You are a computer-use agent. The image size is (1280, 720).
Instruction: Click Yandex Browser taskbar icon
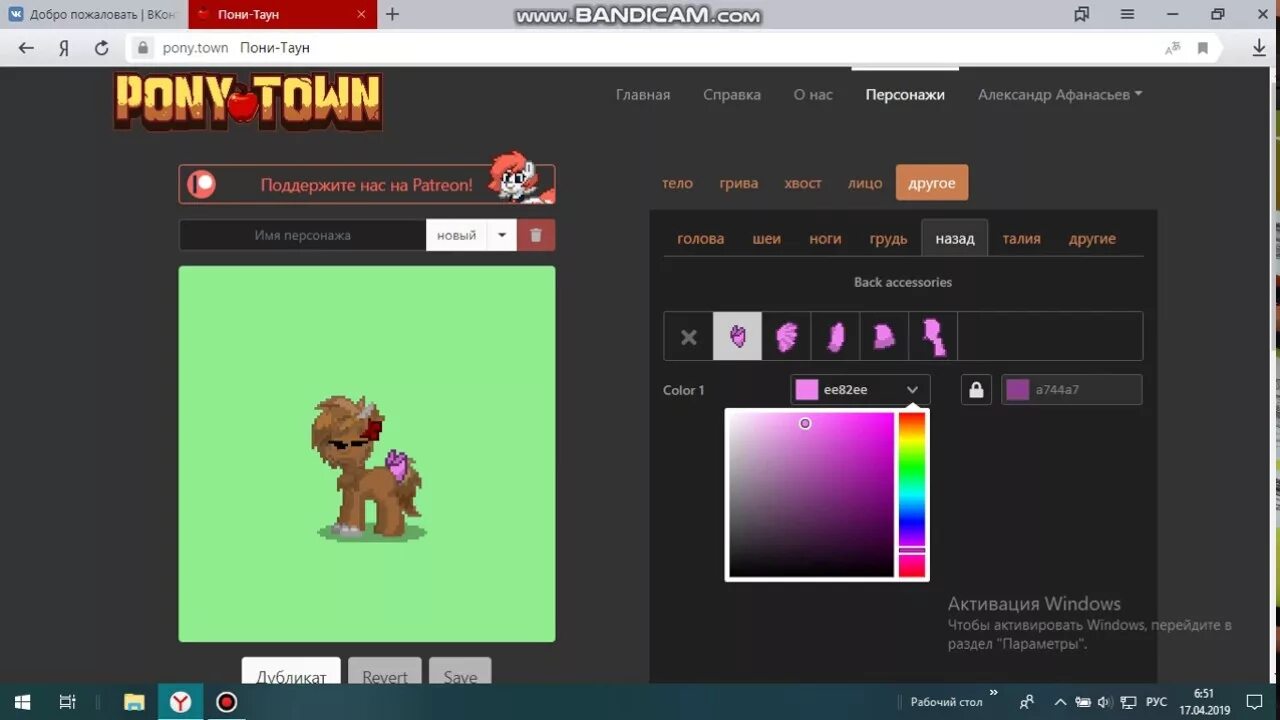[x=180, y=702]
